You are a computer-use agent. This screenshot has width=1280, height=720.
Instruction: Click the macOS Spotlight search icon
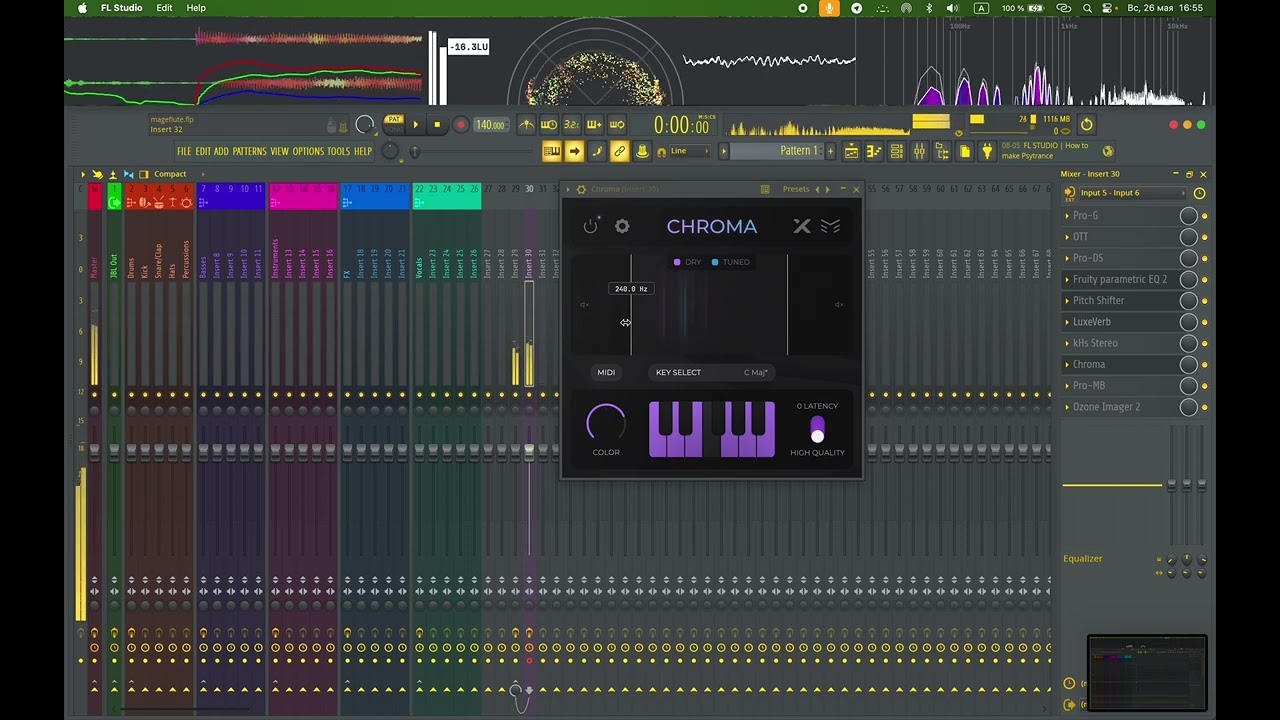[1087, 8]
